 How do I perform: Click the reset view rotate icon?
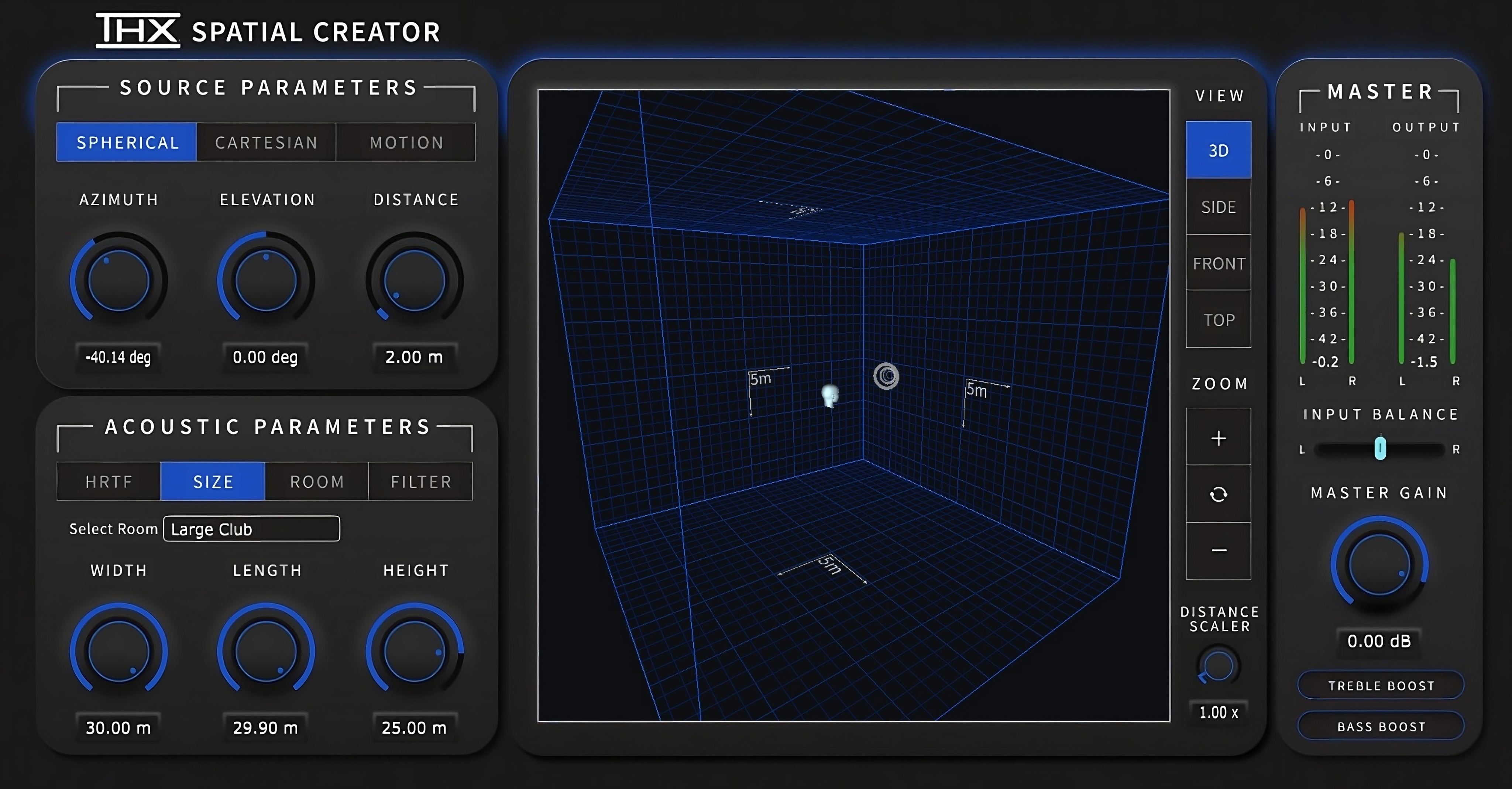[x=1219, y=494]
